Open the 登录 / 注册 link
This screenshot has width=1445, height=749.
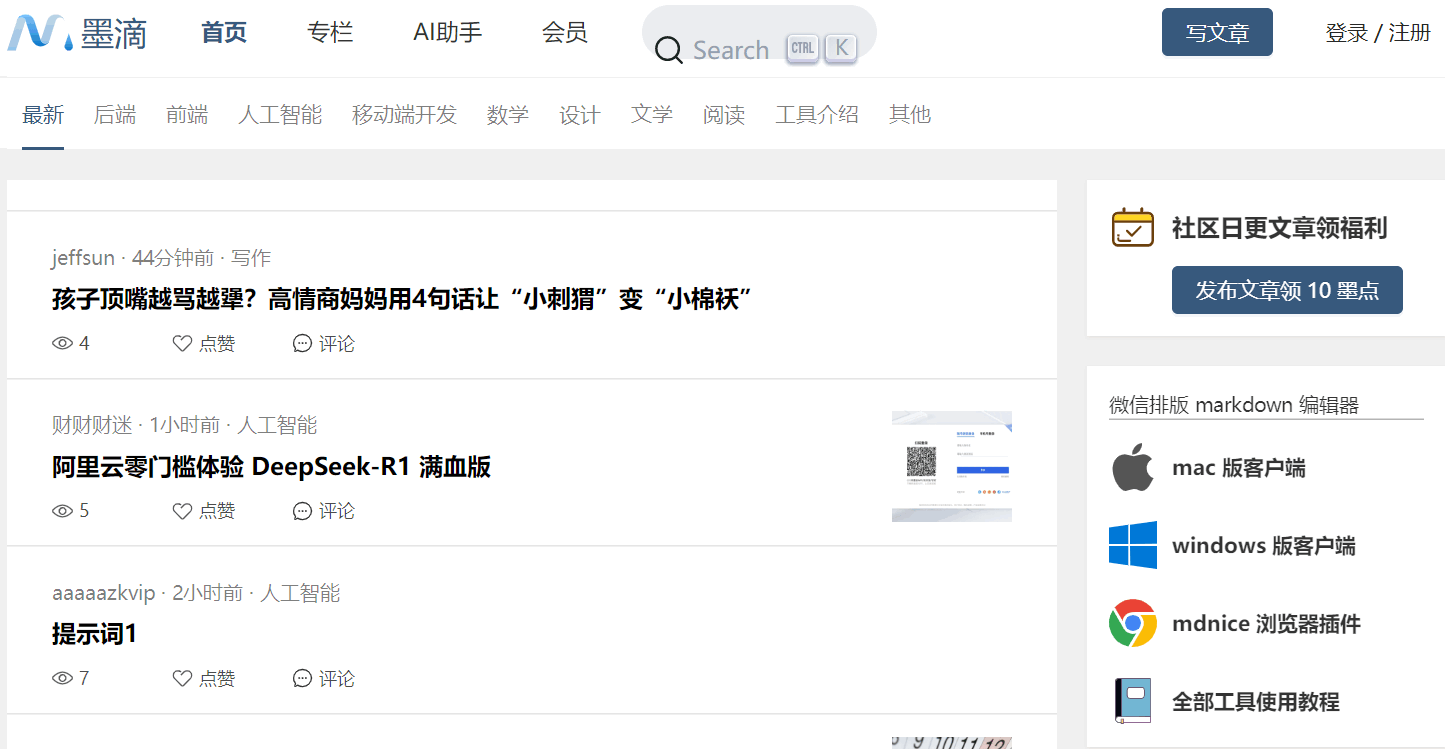click(x=1377, y=33)
